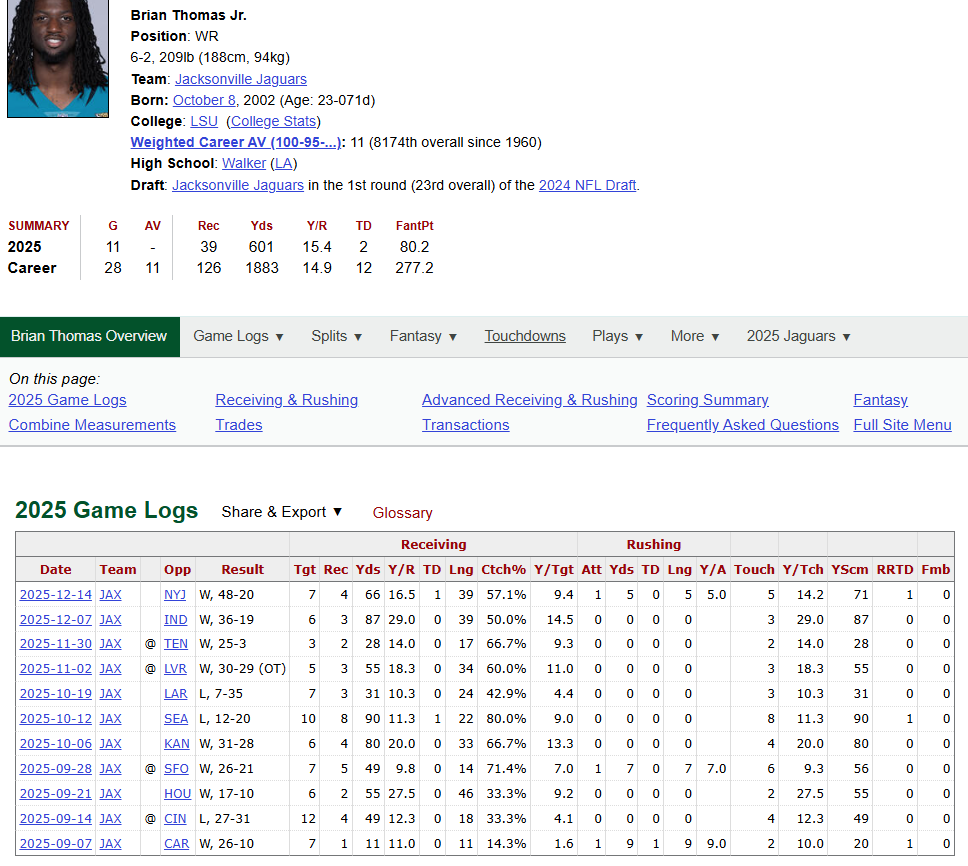Open the NYJ opponent link

[175, 594]
